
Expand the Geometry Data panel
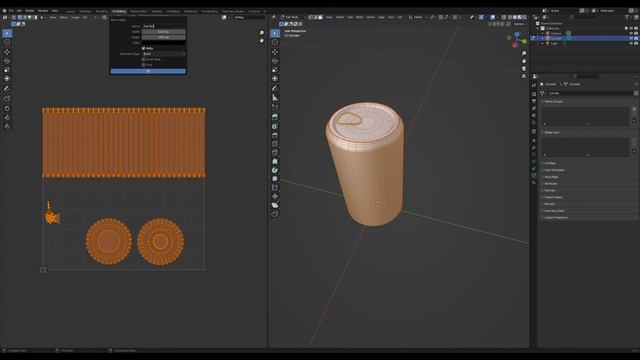pyautogui.click(x=587, y=211)
